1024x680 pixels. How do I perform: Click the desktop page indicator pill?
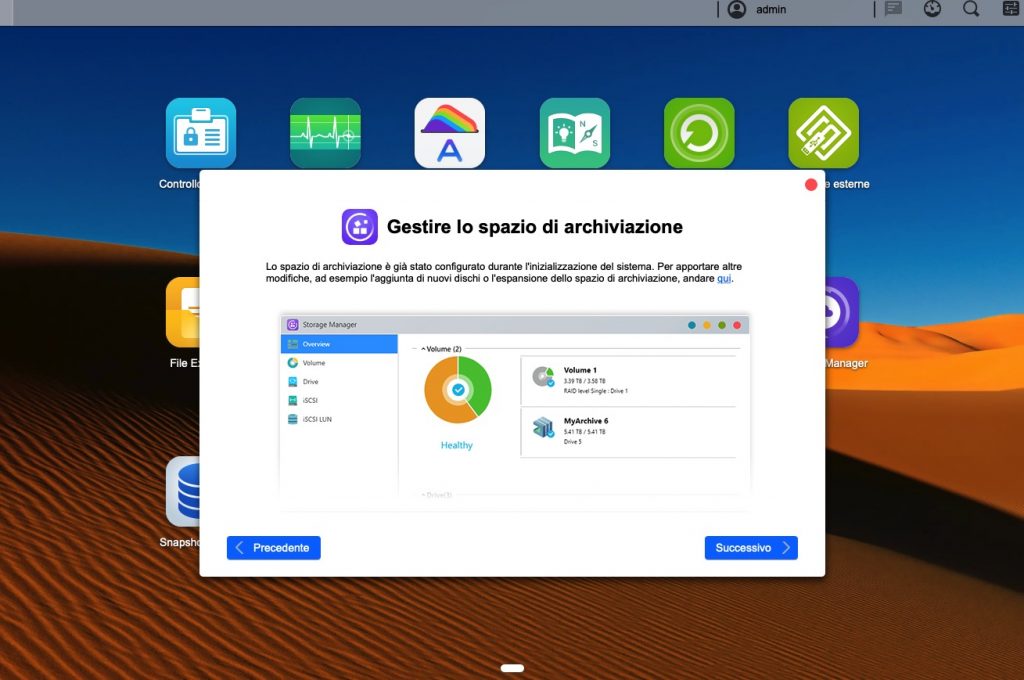click(x=512, y=668)
